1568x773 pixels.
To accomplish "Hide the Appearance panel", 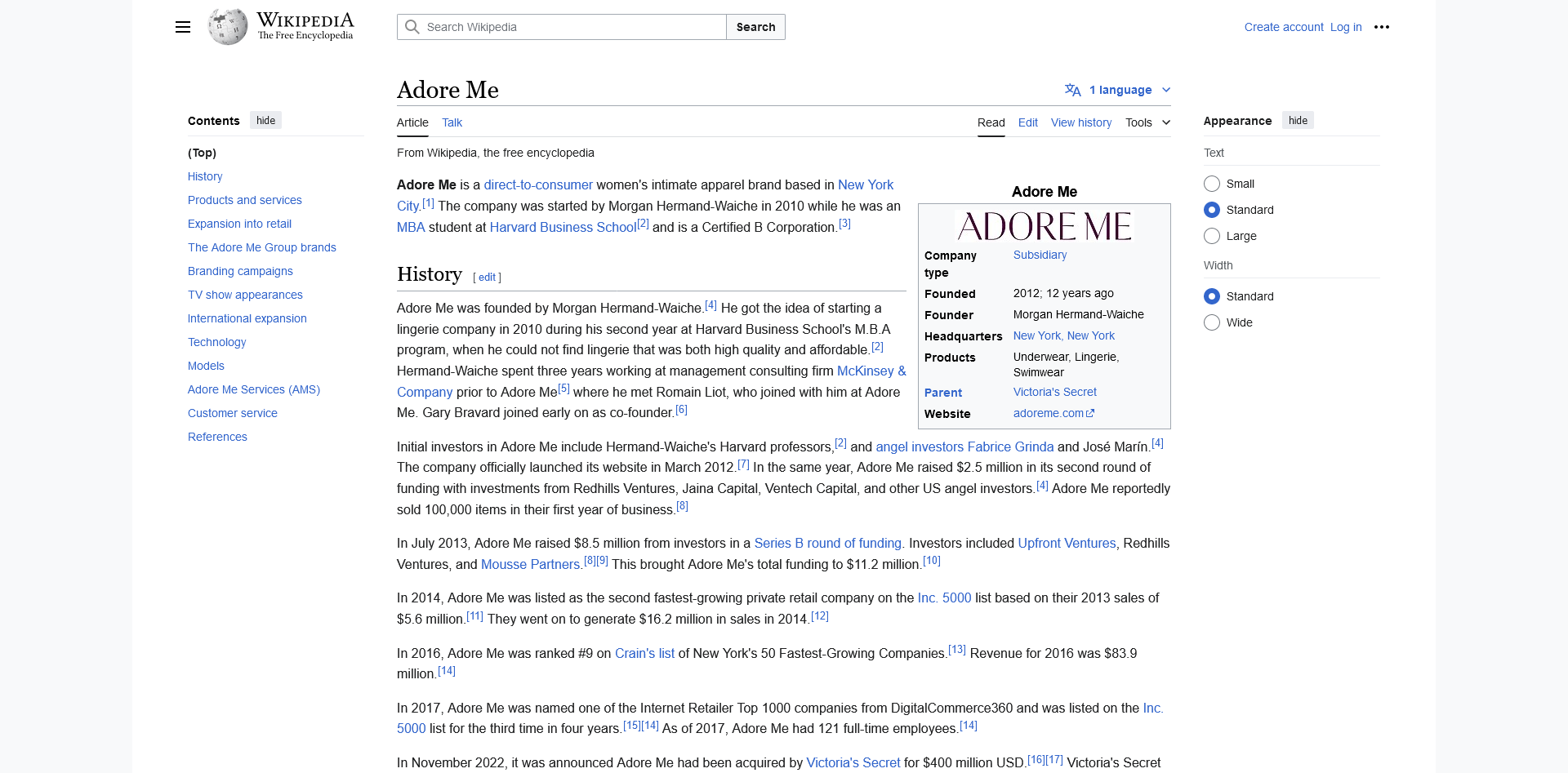I will [1297, 121].
